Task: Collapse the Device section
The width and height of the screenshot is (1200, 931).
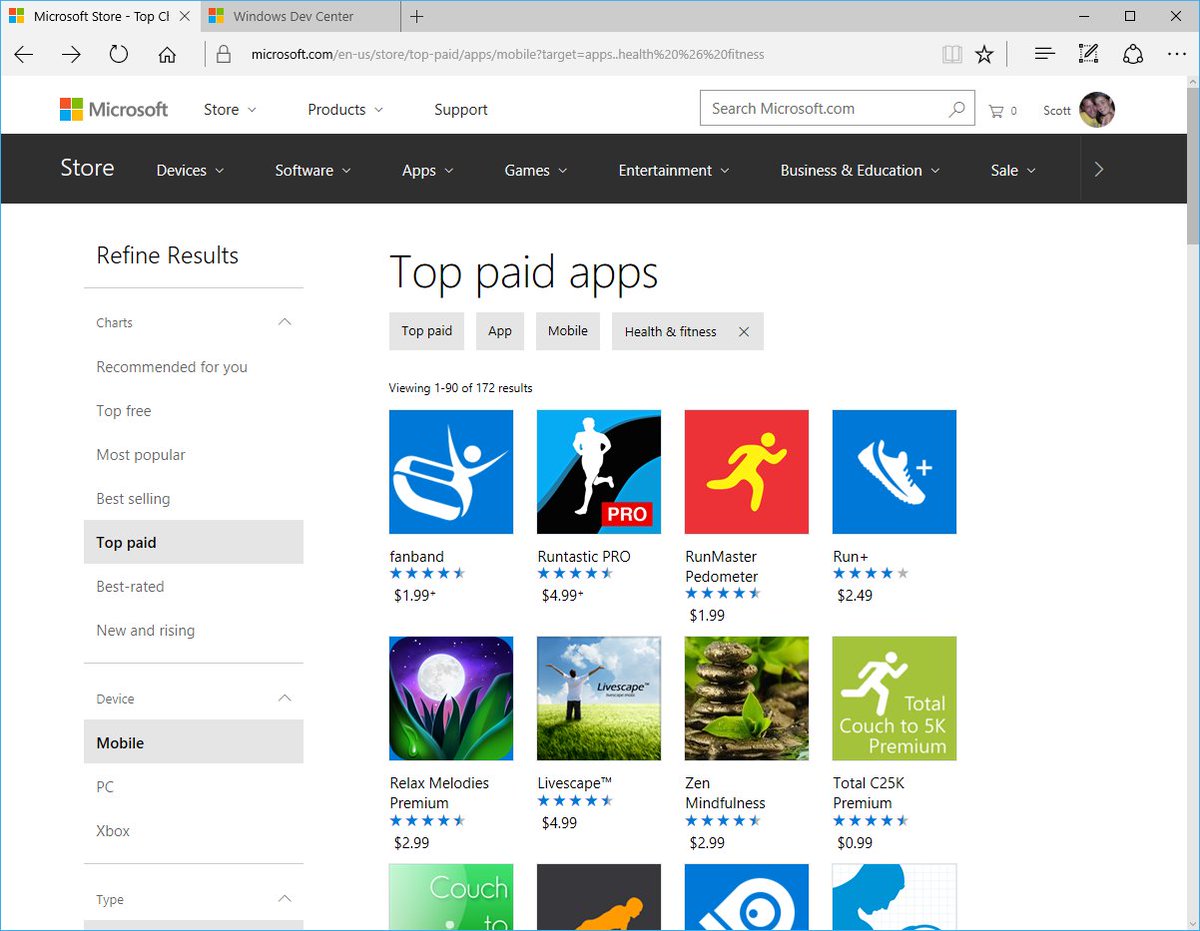Action: pos(284,698)
